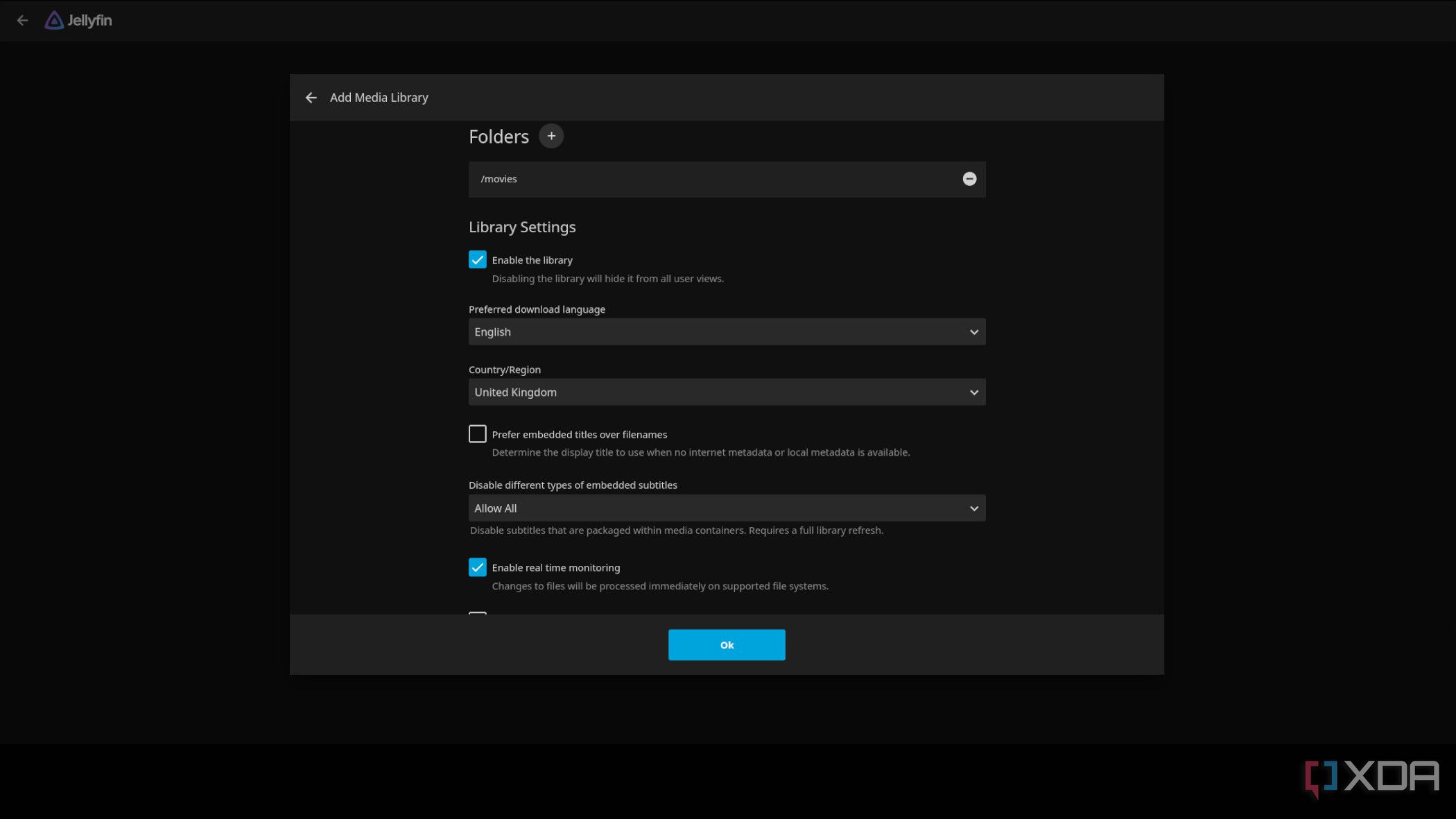Viewport: 1456px width, 819px height.
Task: Click the Enable real time monitoring icon
Action: pos(477,567)
